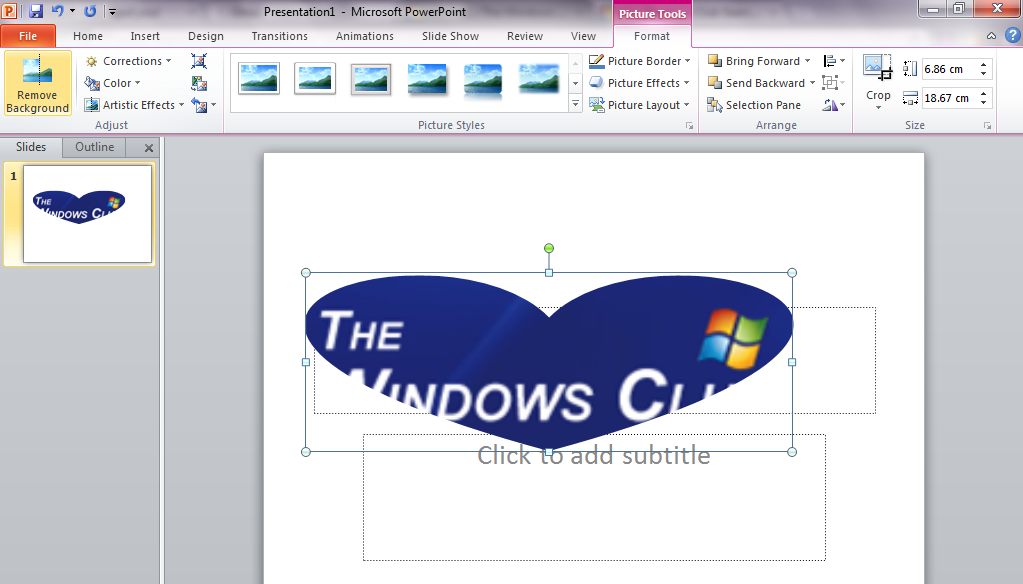Open the Color dropdown
The width and height of the screenshot is (1023, 584).
click(113, 83)
